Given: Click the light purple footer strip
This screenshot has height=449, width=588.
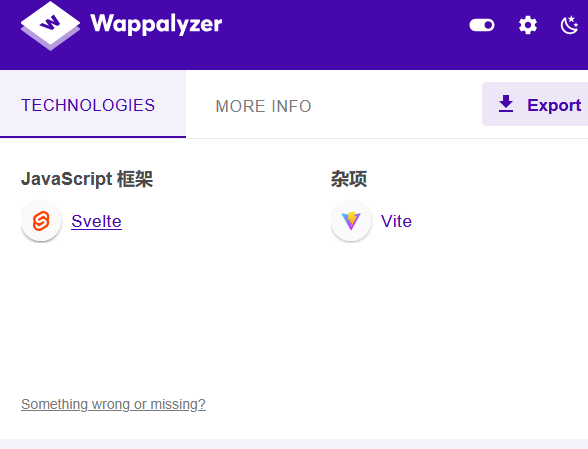Looking at the screenshot, I should pyautogui.click(x=294, y=444).
